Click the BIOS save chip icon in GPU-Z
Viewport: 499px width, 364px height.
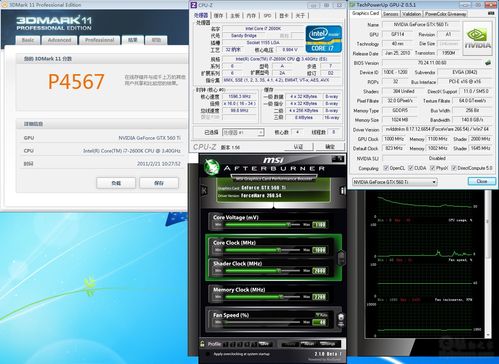(x=488, y=63)
